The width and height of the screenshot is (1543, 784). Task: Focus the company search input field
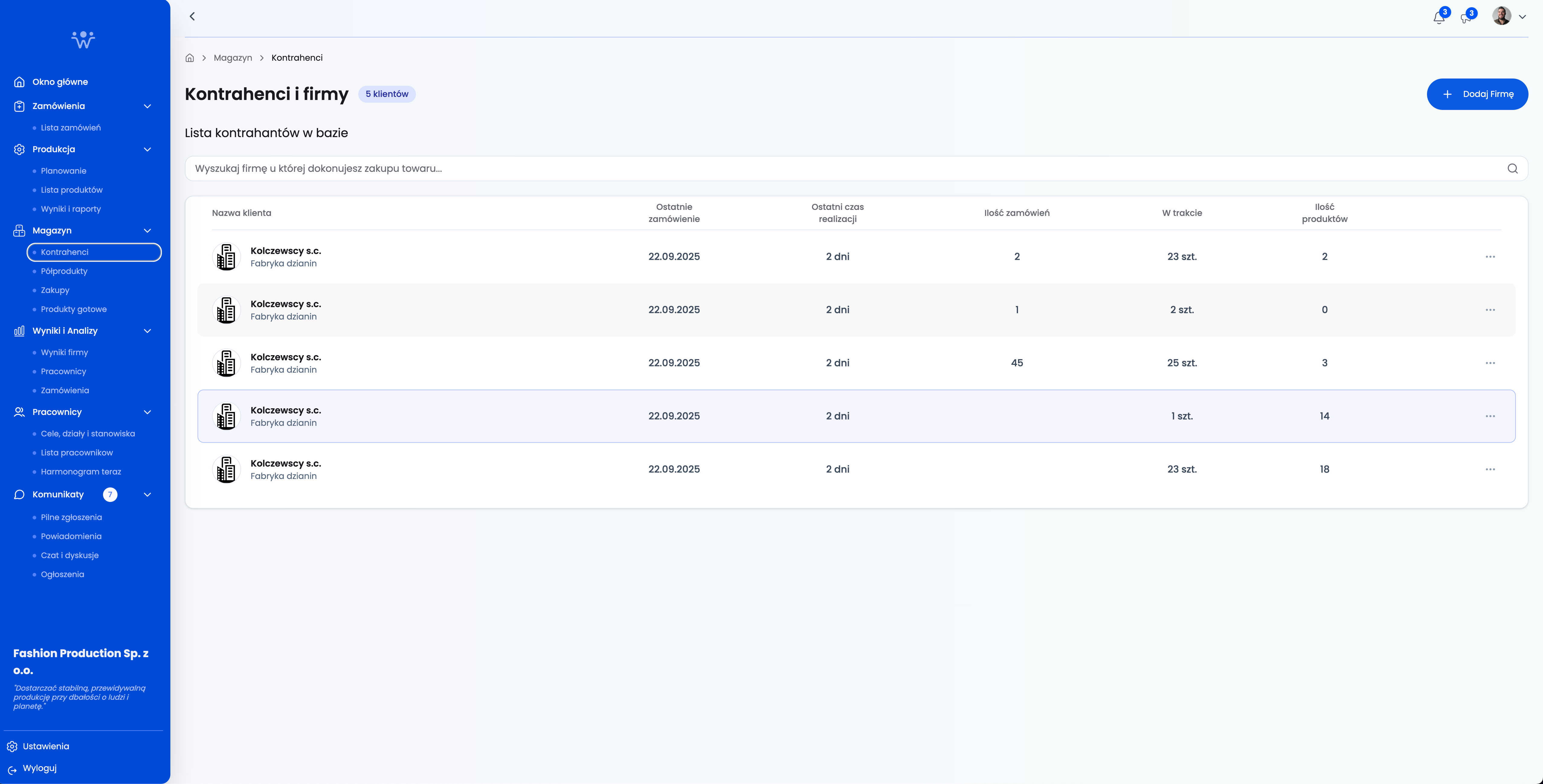click(839, 168)
